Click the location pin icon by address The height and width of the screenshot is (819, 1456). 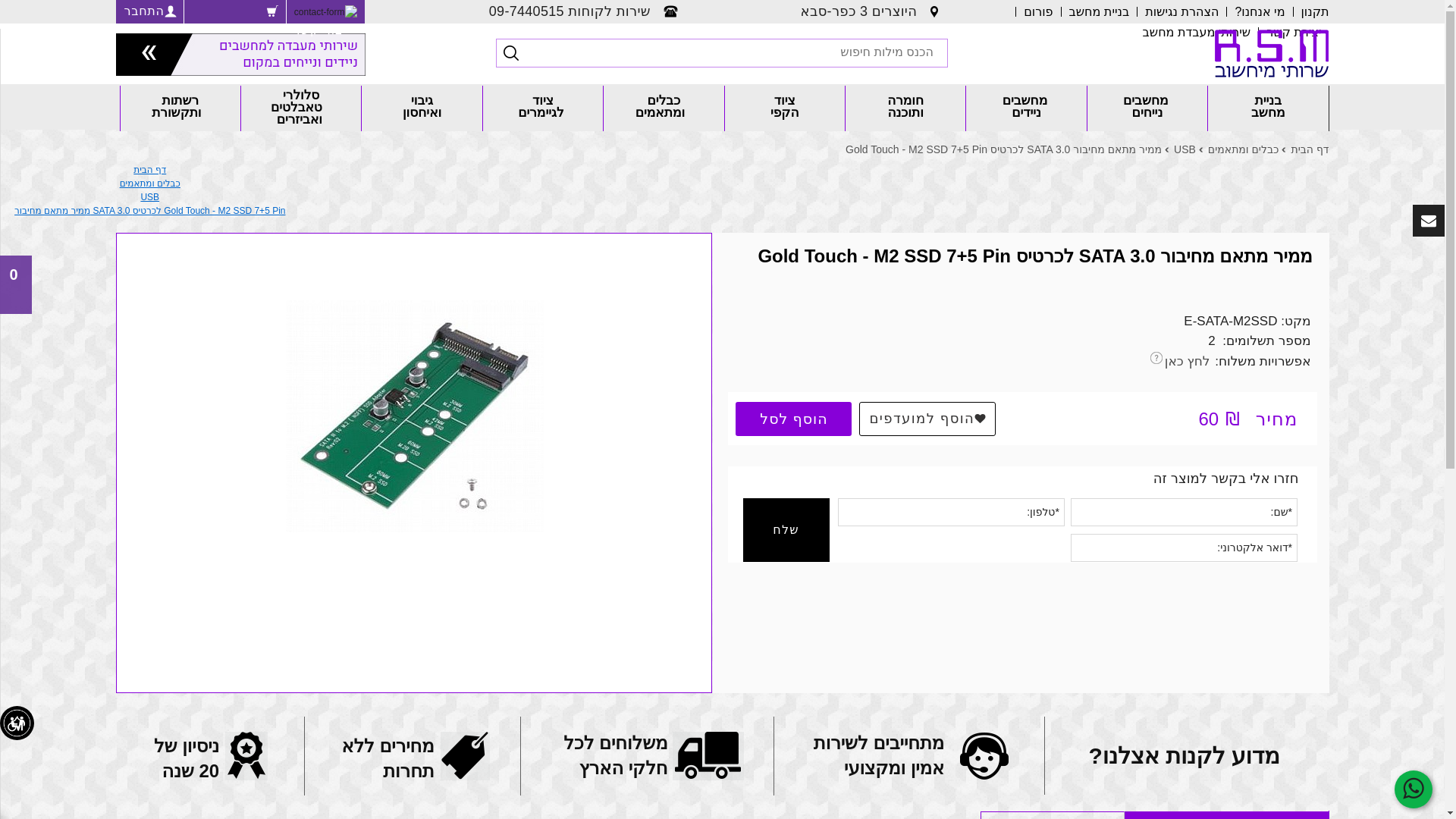click(x=934, y=11)
